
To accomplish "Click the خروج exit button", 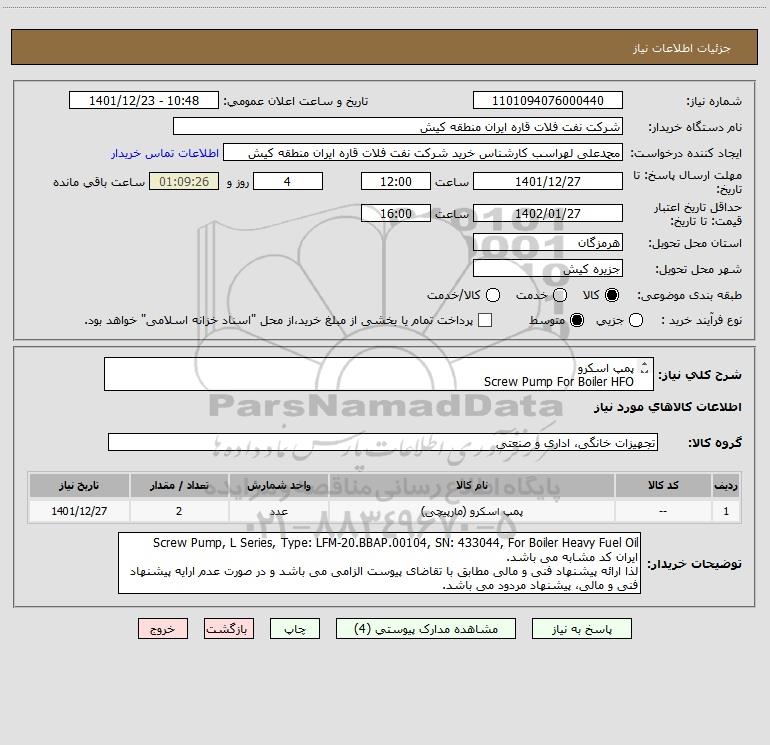I will [163, 629].
